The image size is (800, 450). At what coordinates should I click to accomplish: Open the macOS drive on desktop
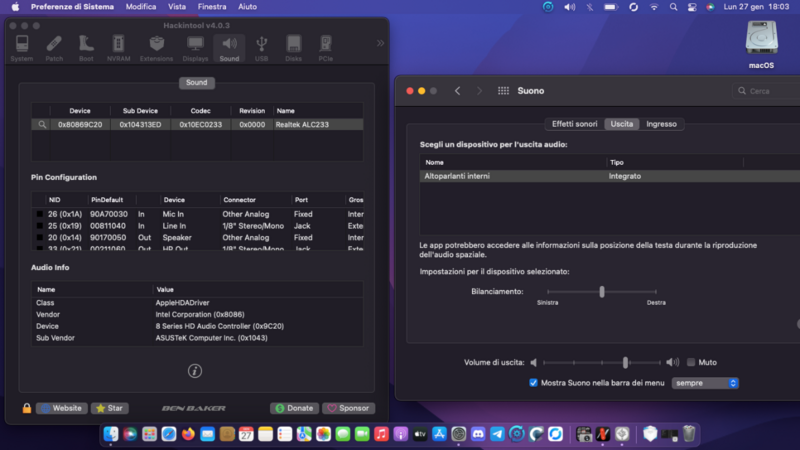pos(761,44)
